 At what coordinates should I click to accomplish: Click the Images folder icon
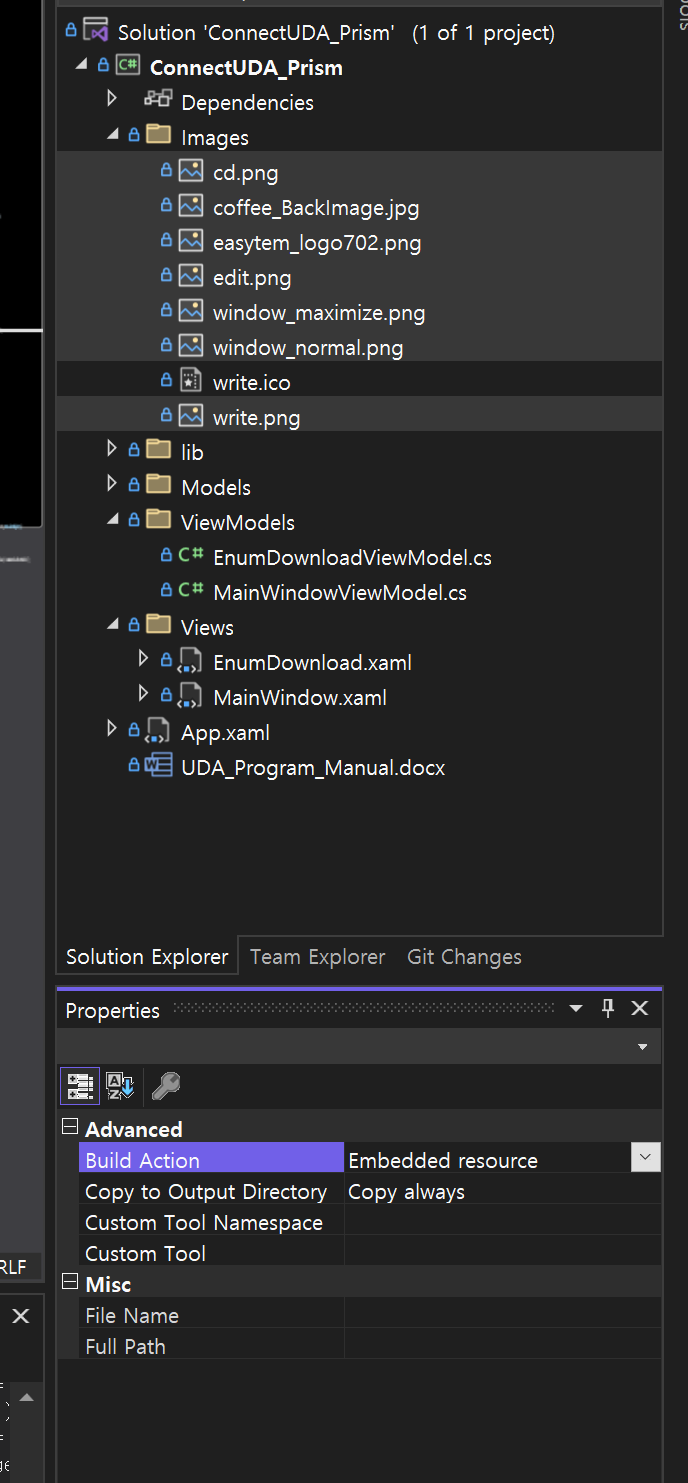coord(159,135)
